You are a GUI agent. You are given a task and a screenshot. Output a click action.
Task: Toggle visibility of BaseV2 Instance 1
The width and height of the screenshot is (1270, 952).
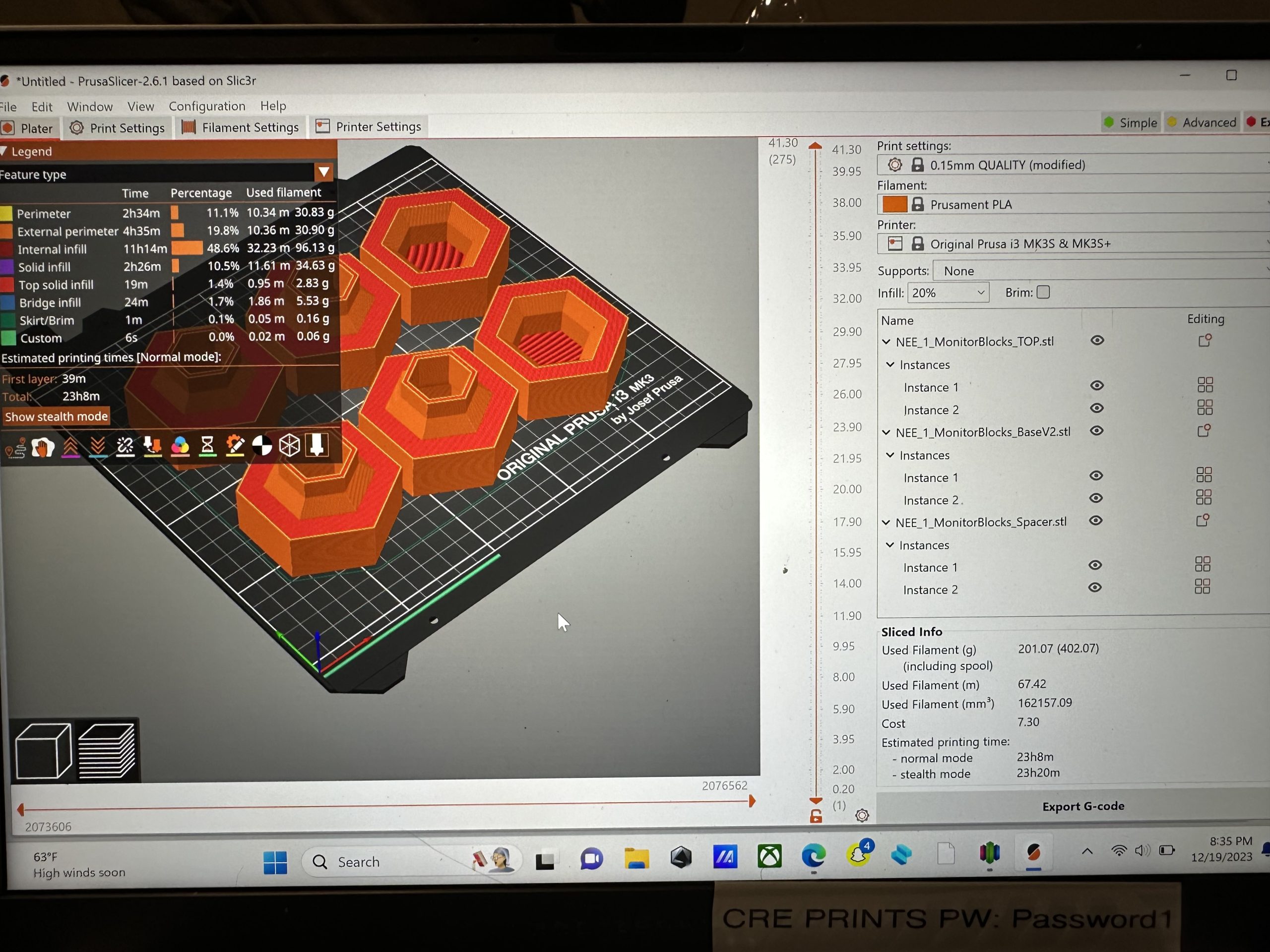(x=1096, y=476)
